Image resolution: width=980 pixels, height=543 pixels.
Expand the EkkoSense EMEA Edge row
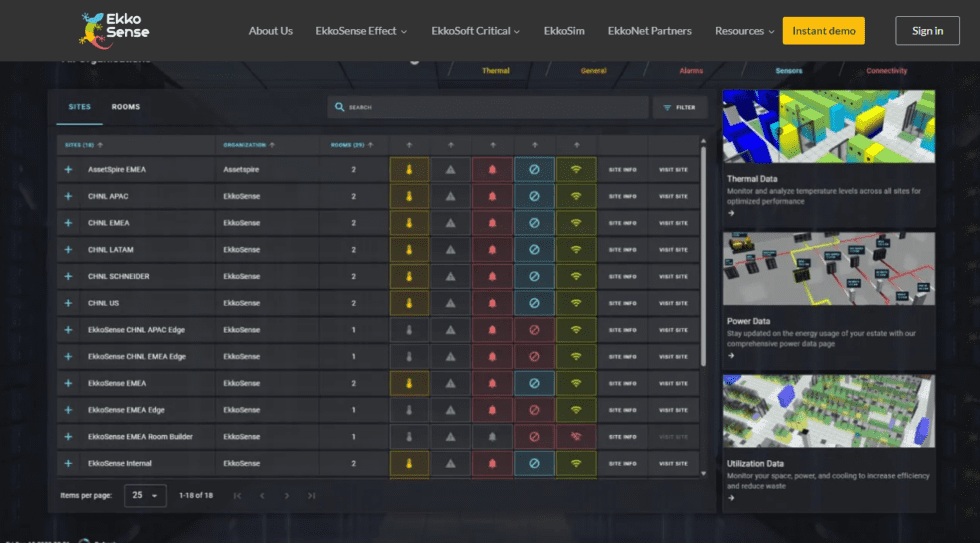68,410
